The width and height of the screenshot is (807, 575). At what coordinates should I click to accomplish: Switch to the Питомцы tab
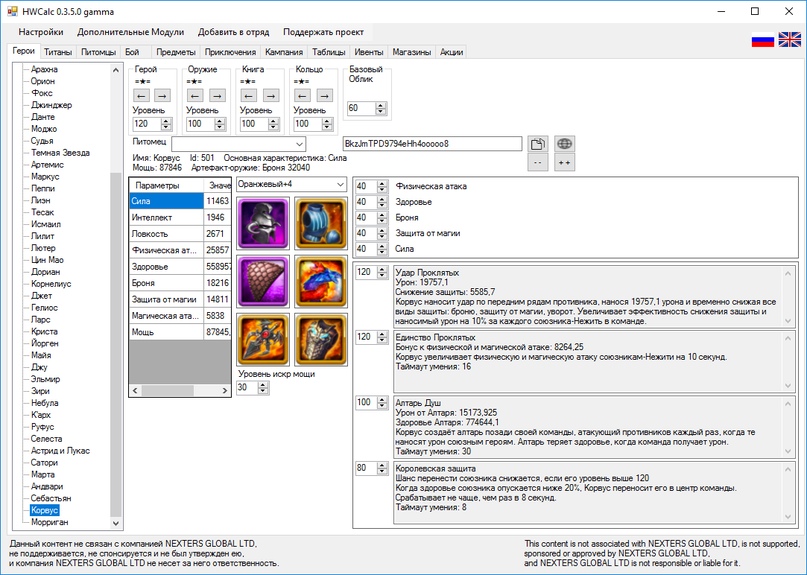(x=98, y=52)
